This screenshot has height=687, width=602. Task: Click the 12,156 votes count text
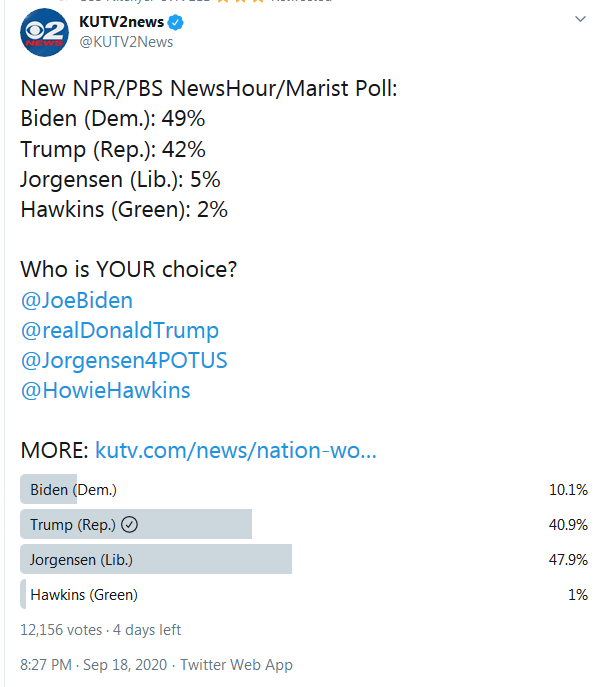coord(61,630)
